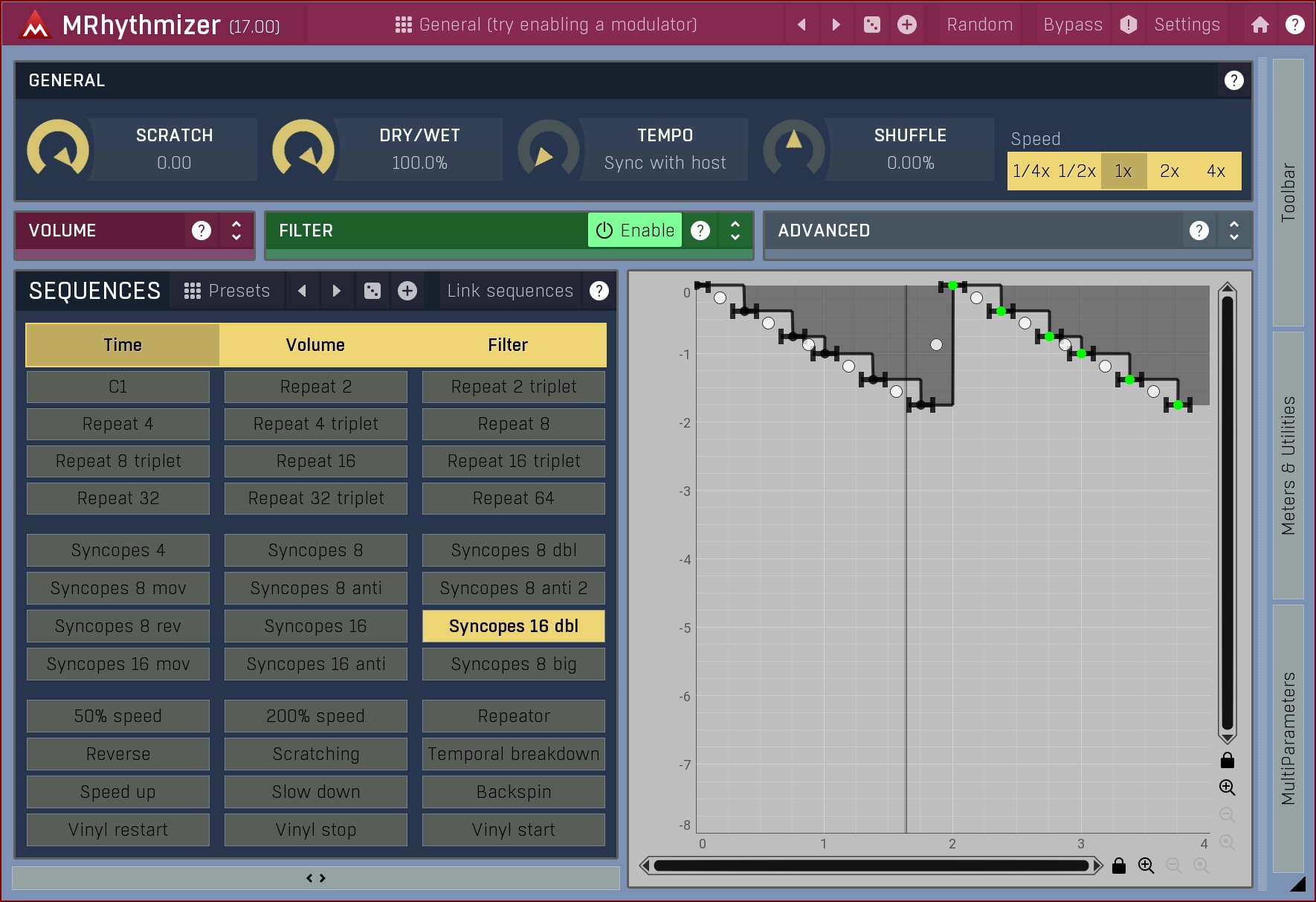This screenshot has height=902, width=1316.
Task: Switch to the Volume sequence tab
Action: 315,345
